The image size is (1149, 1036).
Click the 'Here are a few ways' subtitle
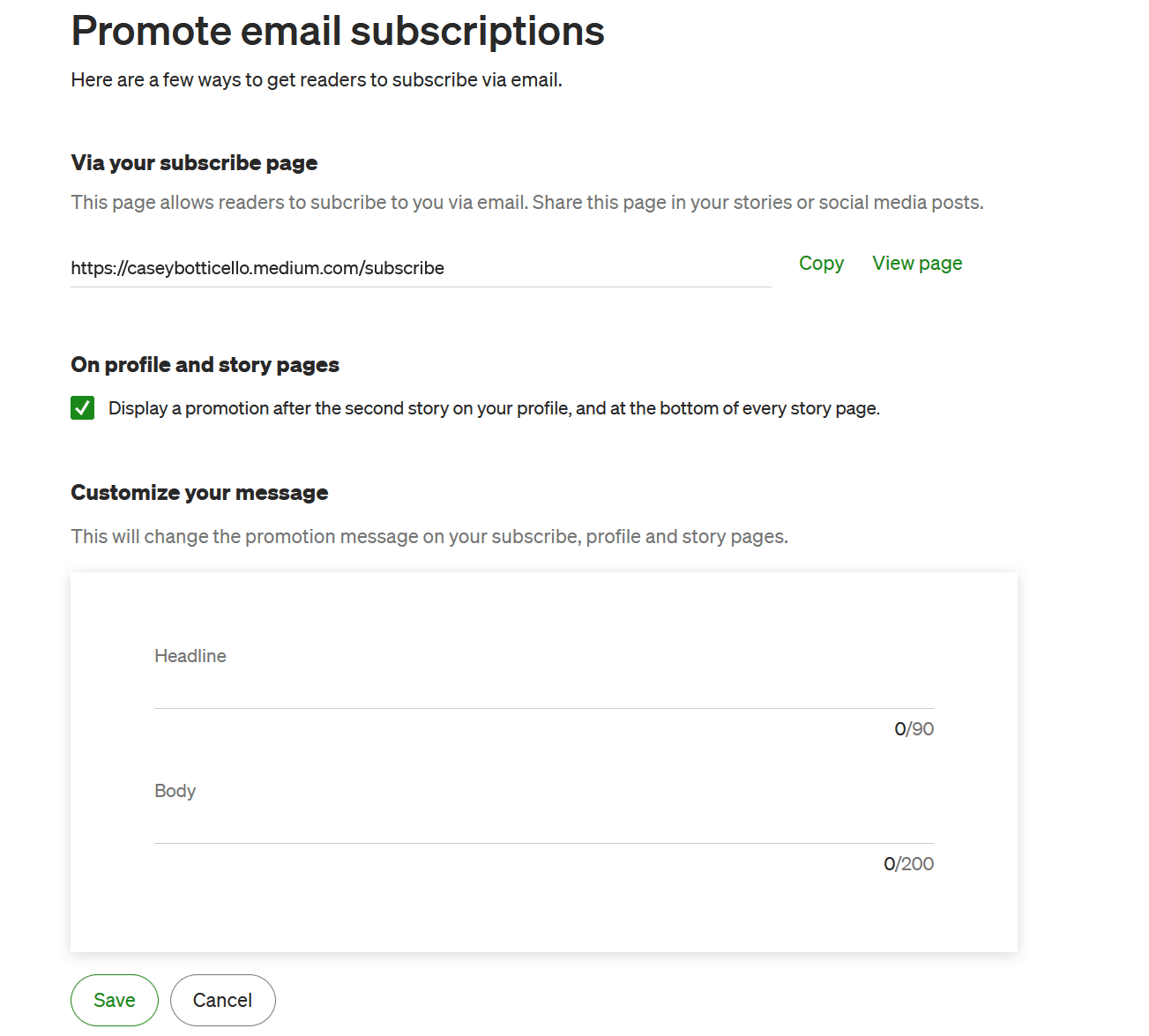(317, 80)
